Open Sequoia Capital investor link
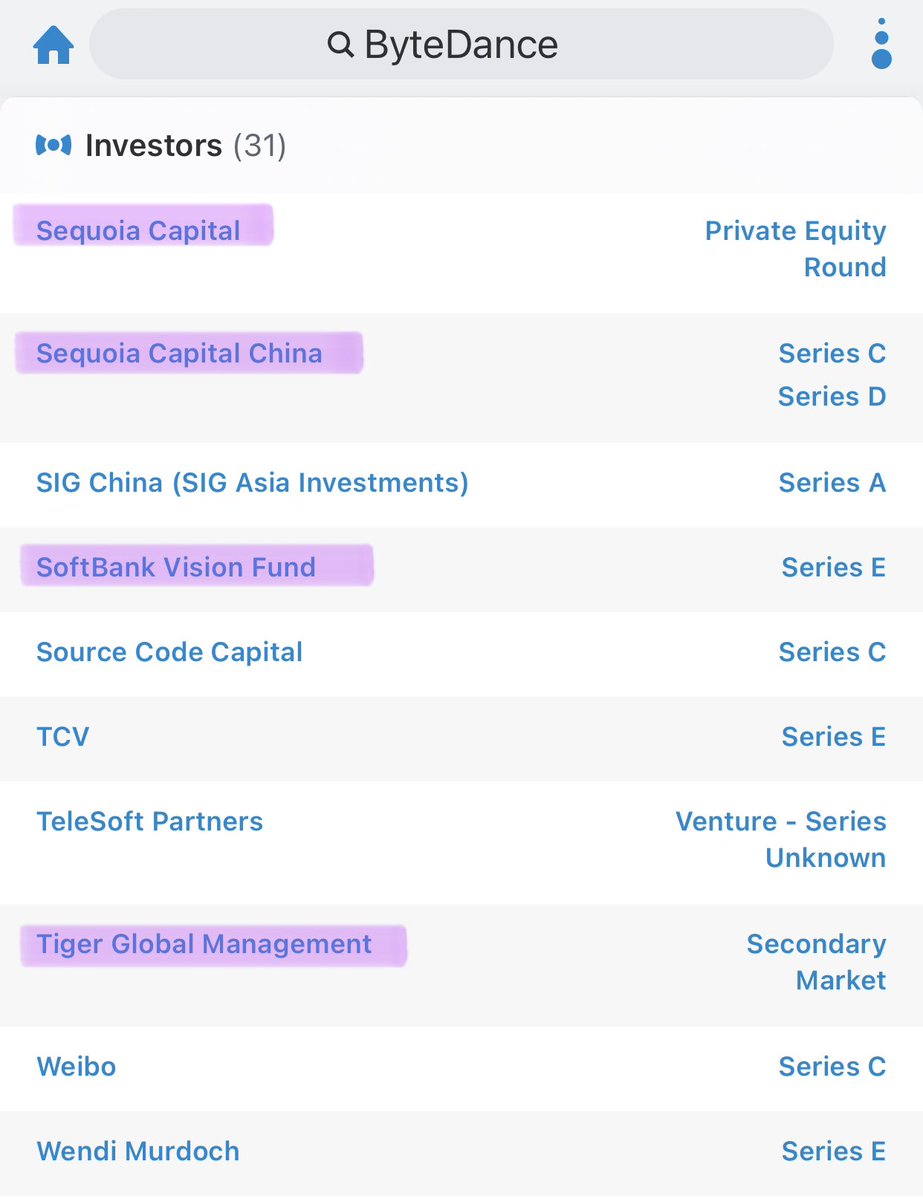Image resolution: width=923 pixels, height=1199 pixels. click(138, 231)
